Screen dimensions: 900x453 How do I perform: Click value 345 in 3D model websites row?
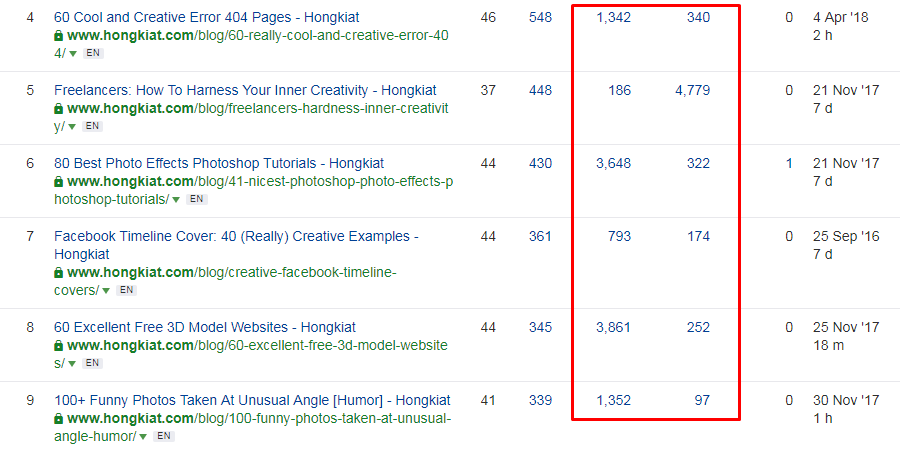[x=540, y=327]
